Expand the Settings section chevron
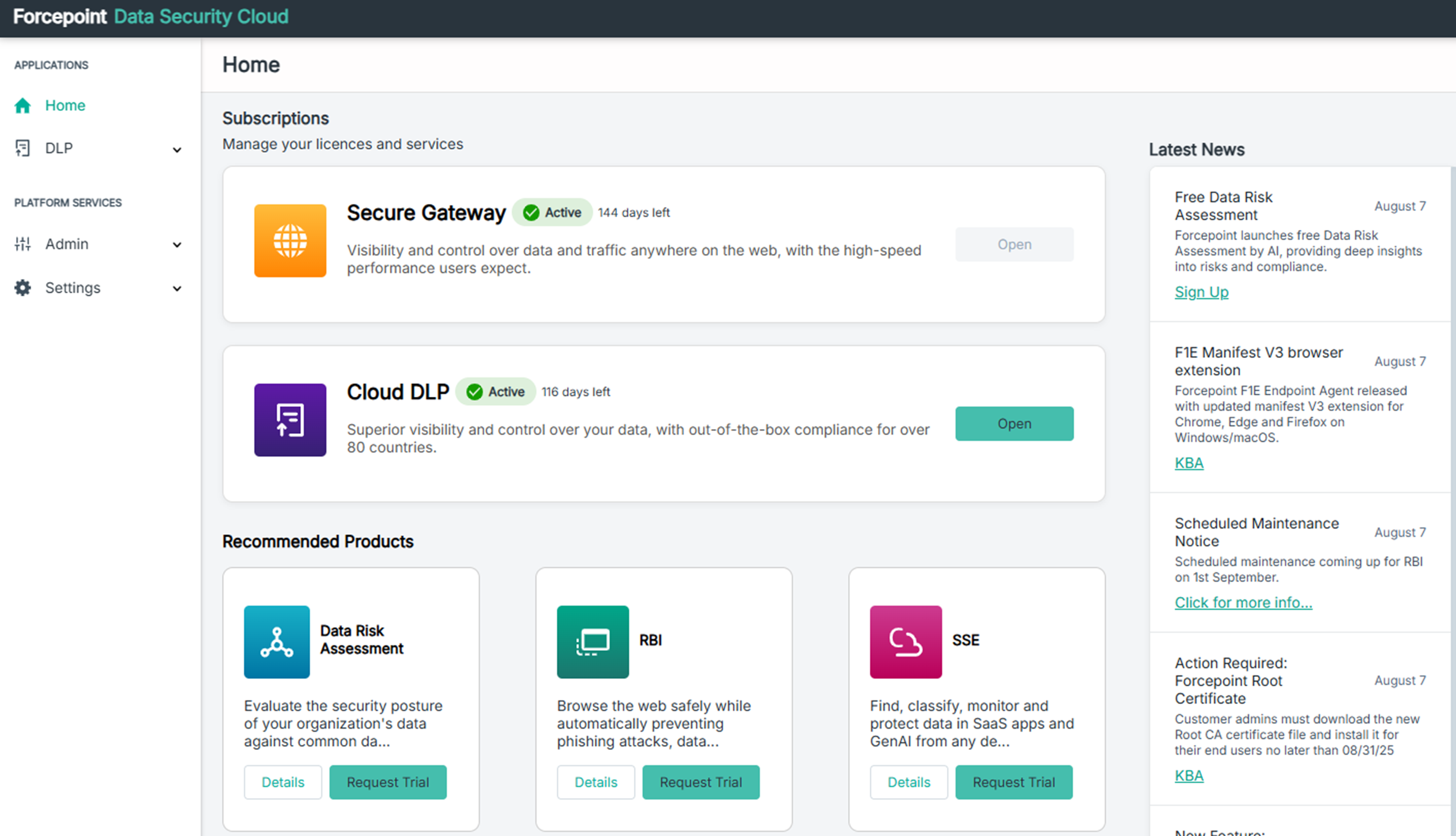Image resolution: width=1456 pixels, height=836 pixels. [177, 289]
